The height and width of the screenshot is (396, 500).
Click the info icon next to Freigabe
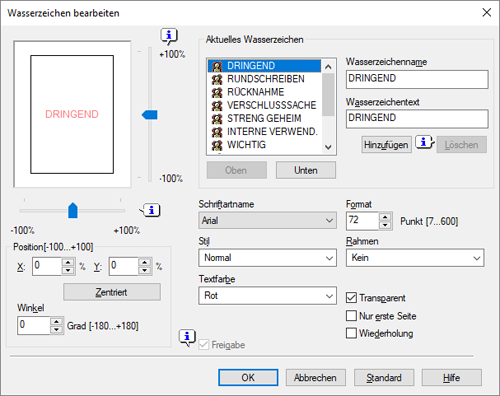pyautogui.click(x=187, y=338)
